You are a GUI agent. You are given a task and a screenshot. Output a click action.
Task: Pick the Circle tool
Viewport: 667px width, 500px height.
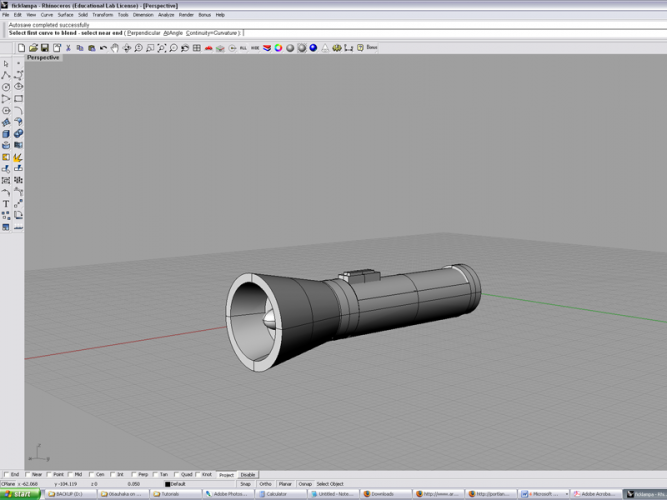pos(6,87)
